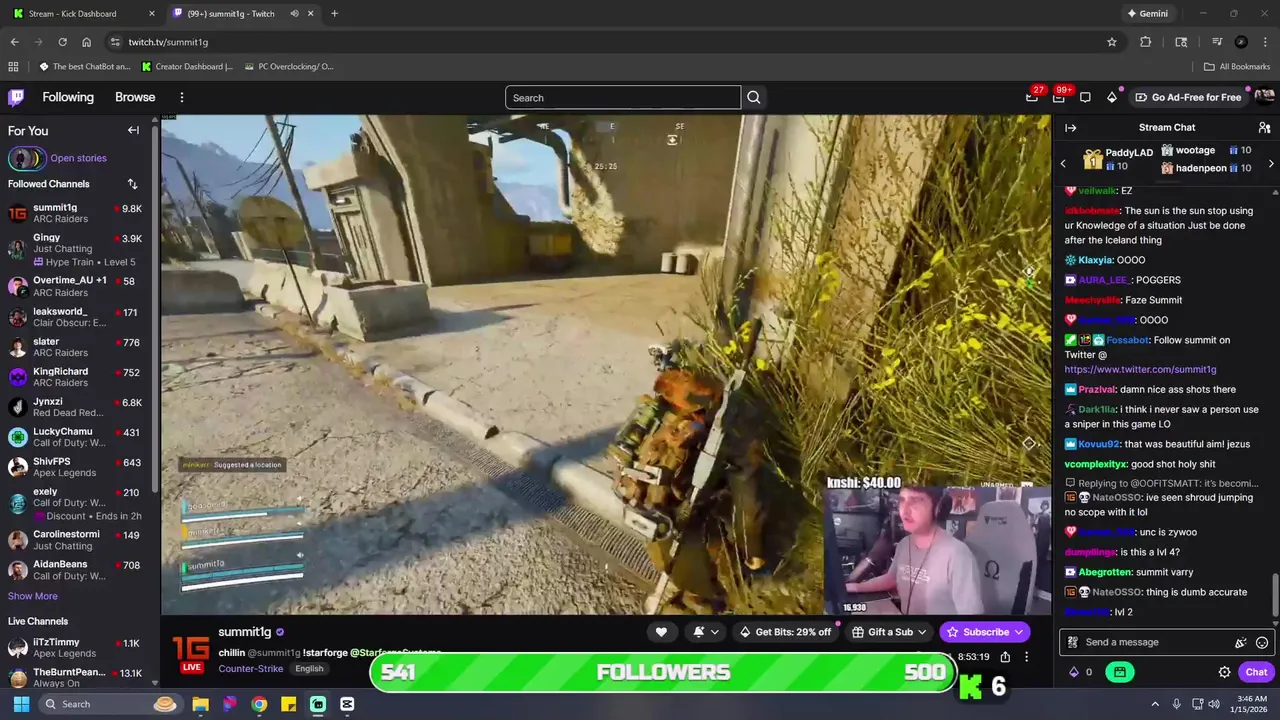Open the apps grid in bookmarks bar

[x=13, y=67]
